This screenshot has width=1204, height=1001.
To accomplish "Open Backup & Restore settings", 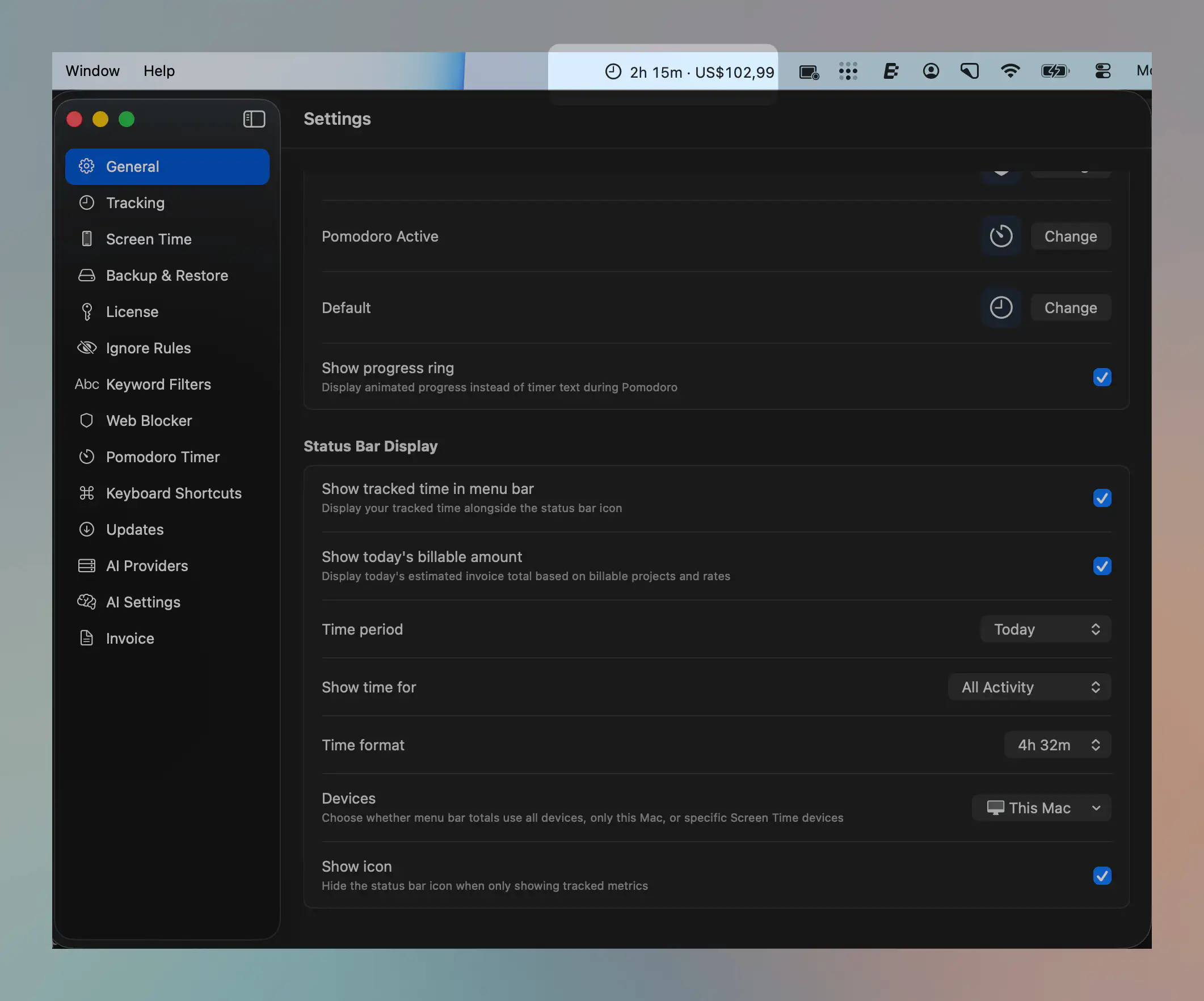I will tap(167, 276).
